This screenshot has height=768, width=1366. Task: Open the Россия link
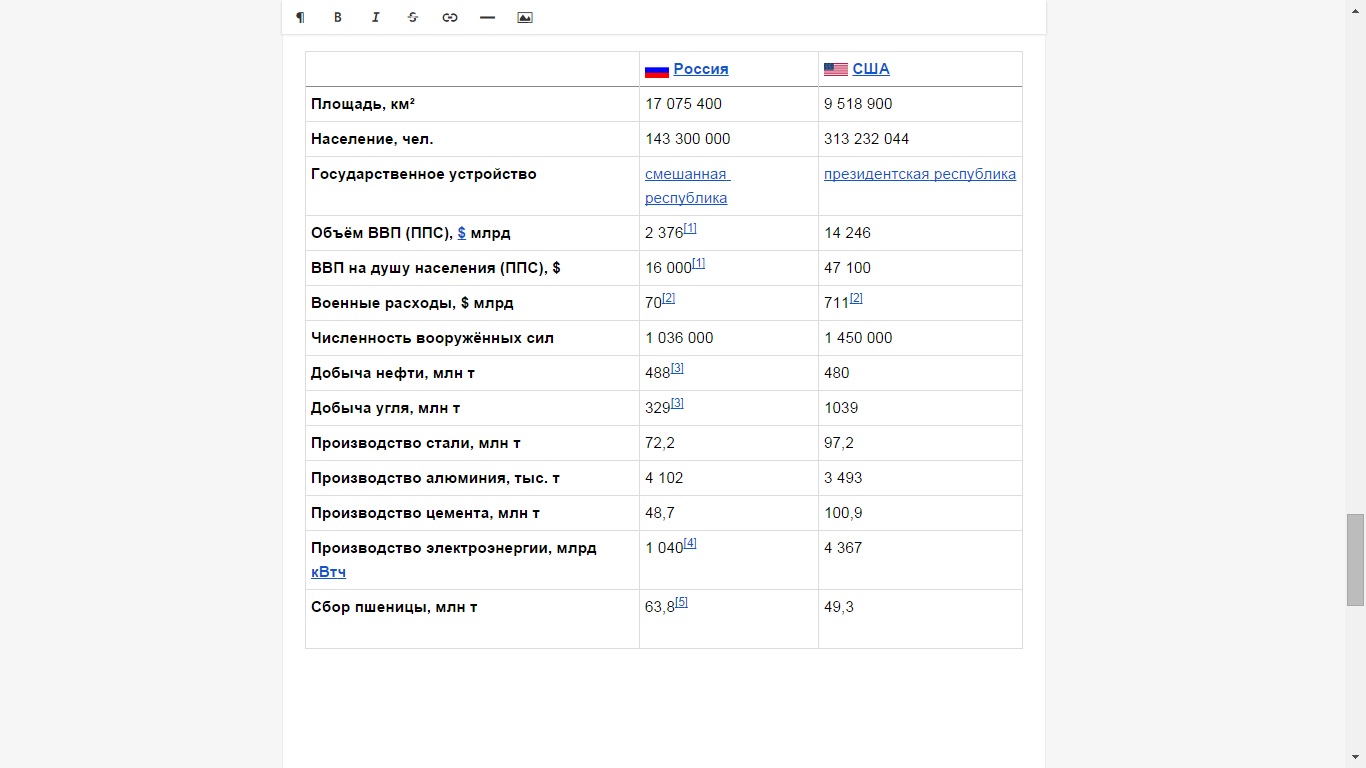(701, 69)
